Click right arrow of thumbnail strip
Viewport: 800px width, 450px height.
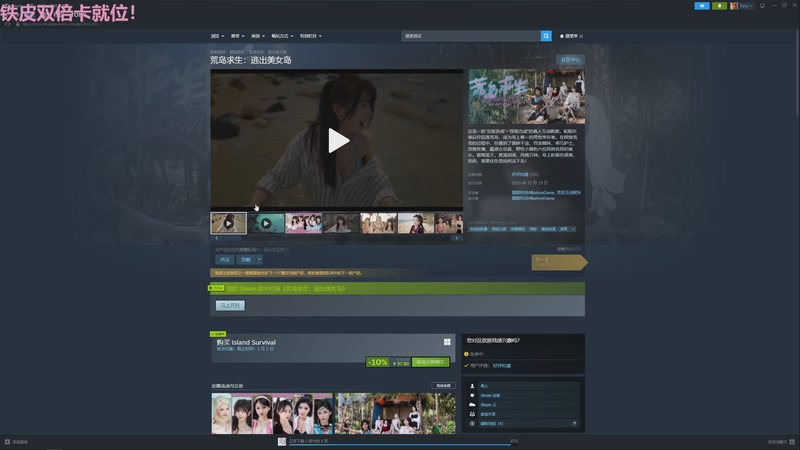tap(457, 238)
